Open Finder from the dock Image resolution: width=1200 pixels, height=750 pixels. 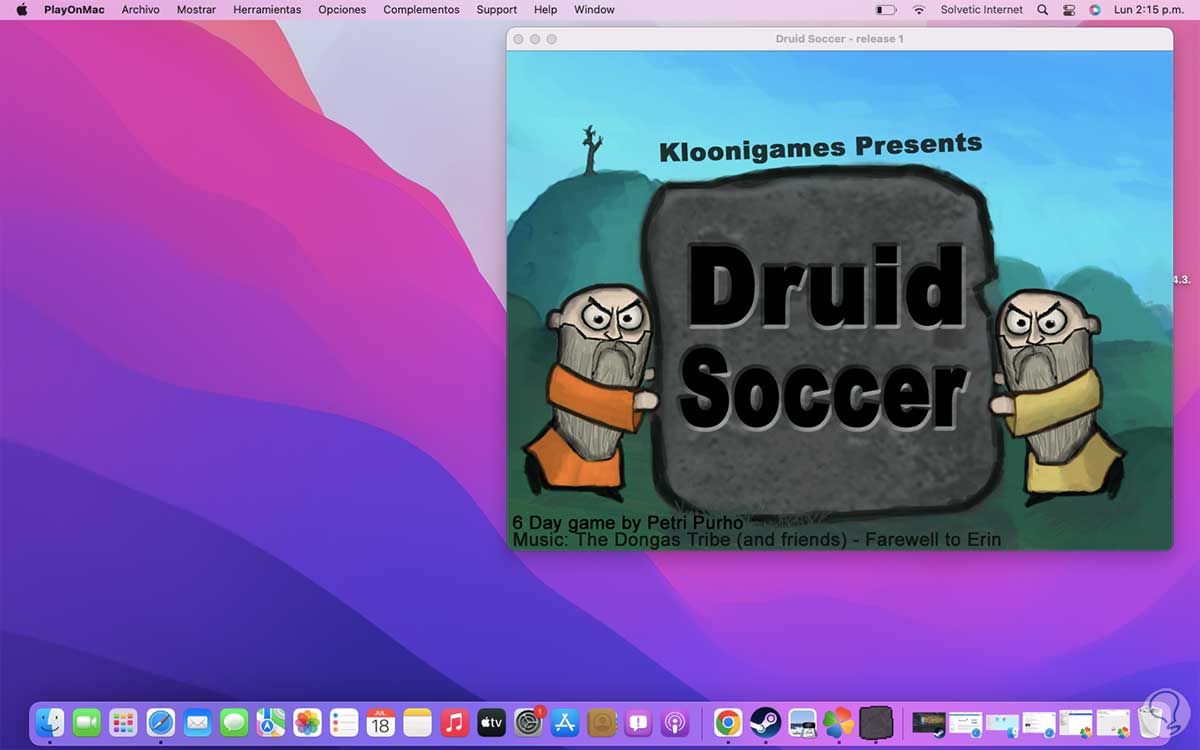pos(50,722)
